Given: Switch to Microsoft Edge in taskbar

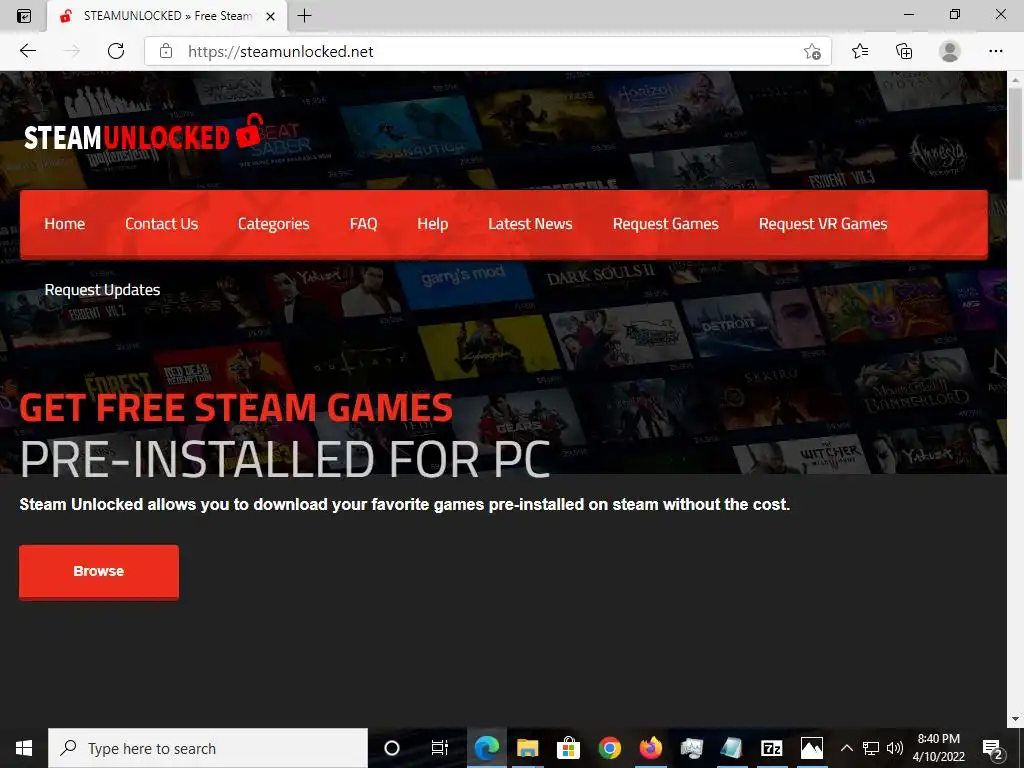Looking at the screenshot, I should pos(487,748).
